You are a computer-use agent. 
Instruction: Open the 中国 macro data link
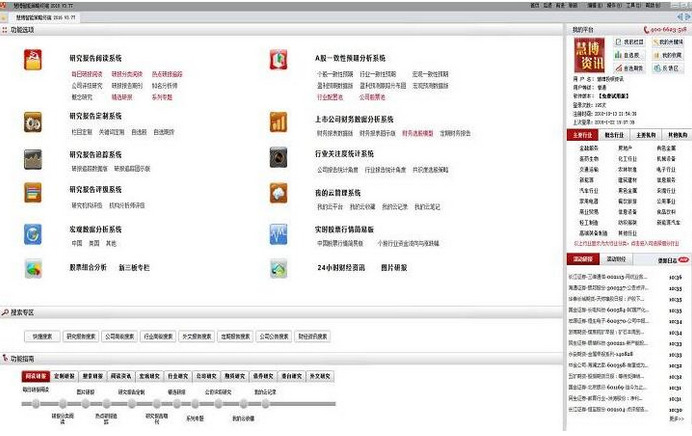pyautogui.click(x=77, y=243)
